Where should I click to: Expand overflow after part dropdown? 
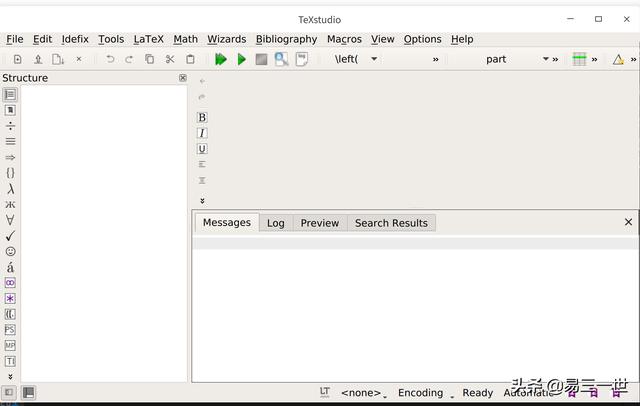(555, 60)
